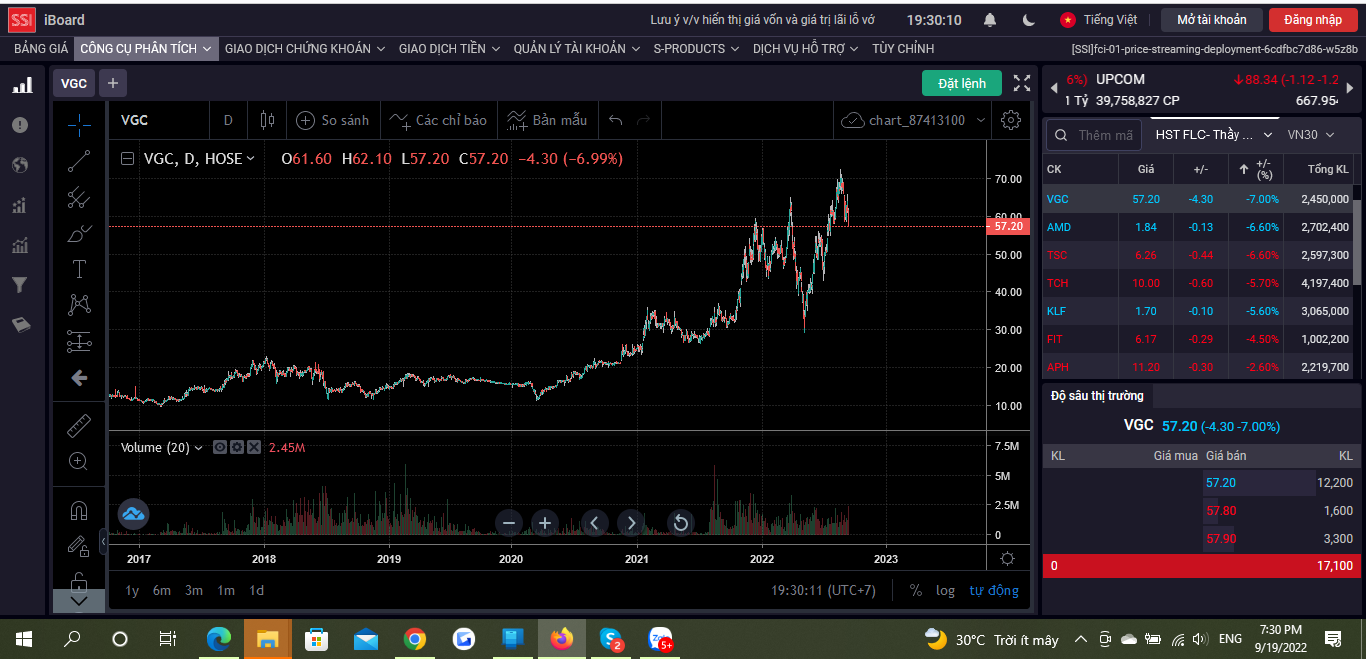This screenshot has height=659, width=1366.
Task: Click the globe icon in left sidebar
Action: point(20,165)
